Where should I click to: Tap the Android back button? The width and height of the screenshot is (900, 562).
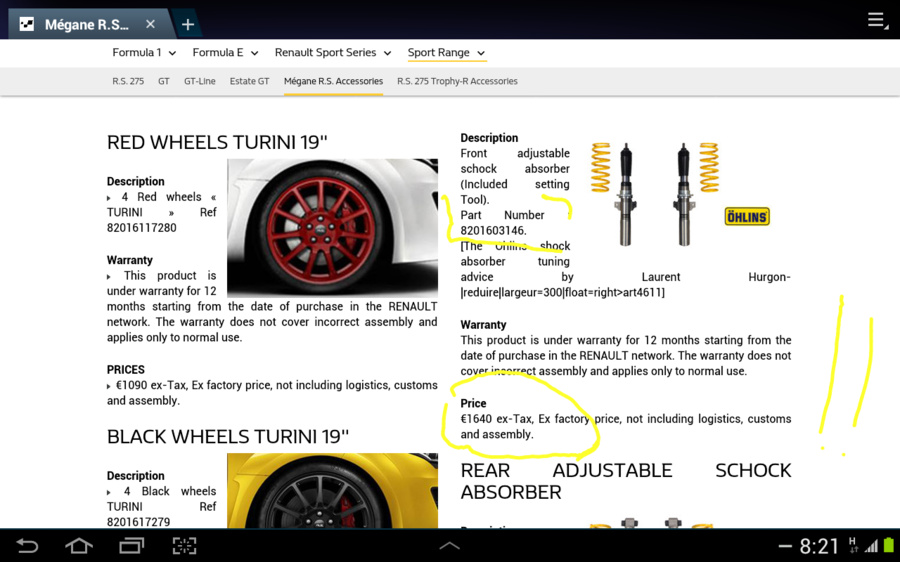(x=26, y=545)
